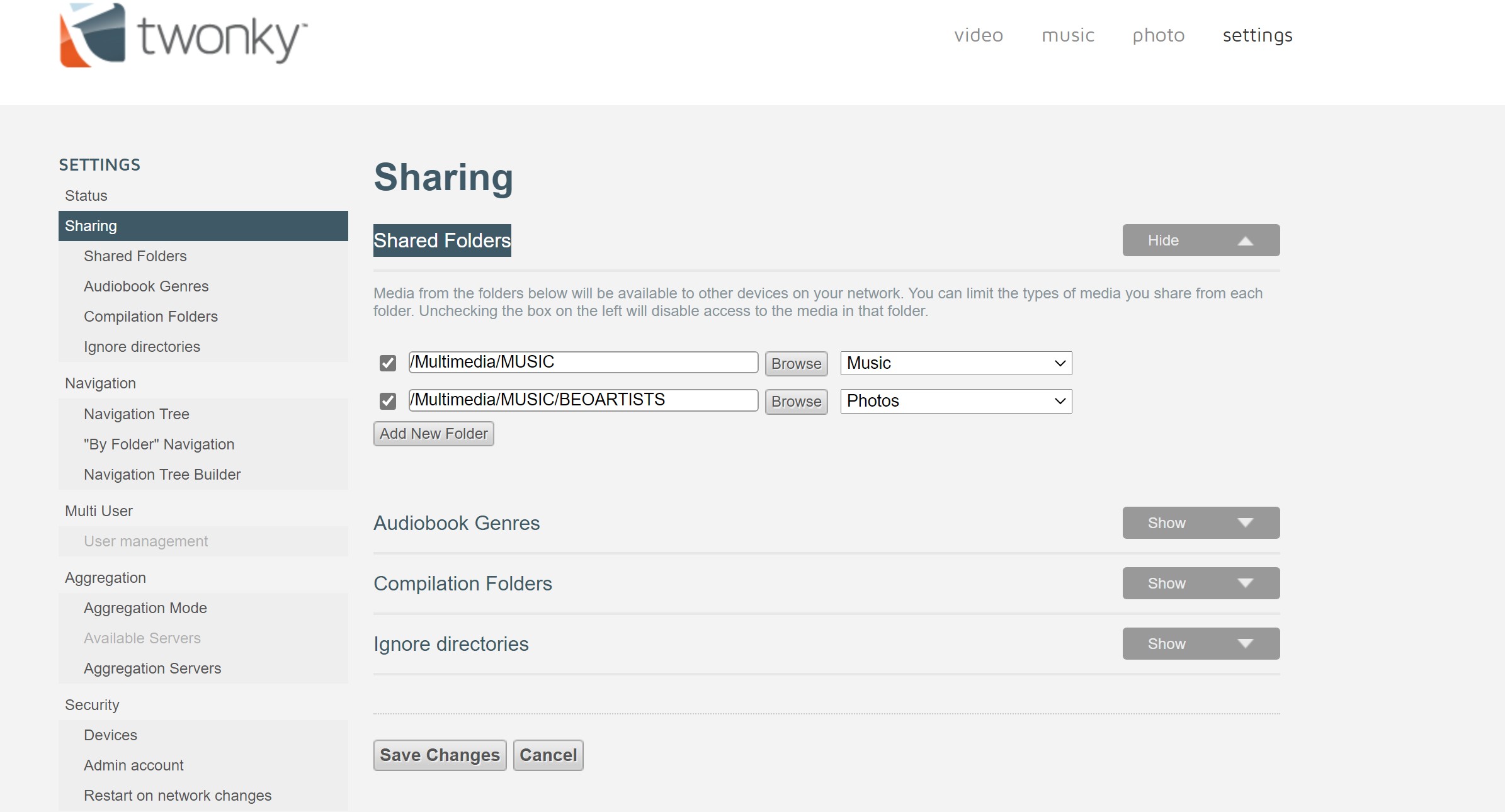This screenshot has width=1505, height=812.
Task: Click the Twonky logo icon
Action: 93,35
